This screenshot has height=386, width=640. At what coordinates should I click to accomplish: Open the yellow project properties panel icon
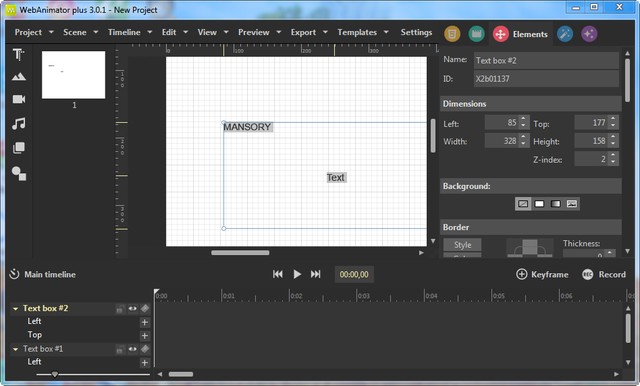click(x=452, y=34)
